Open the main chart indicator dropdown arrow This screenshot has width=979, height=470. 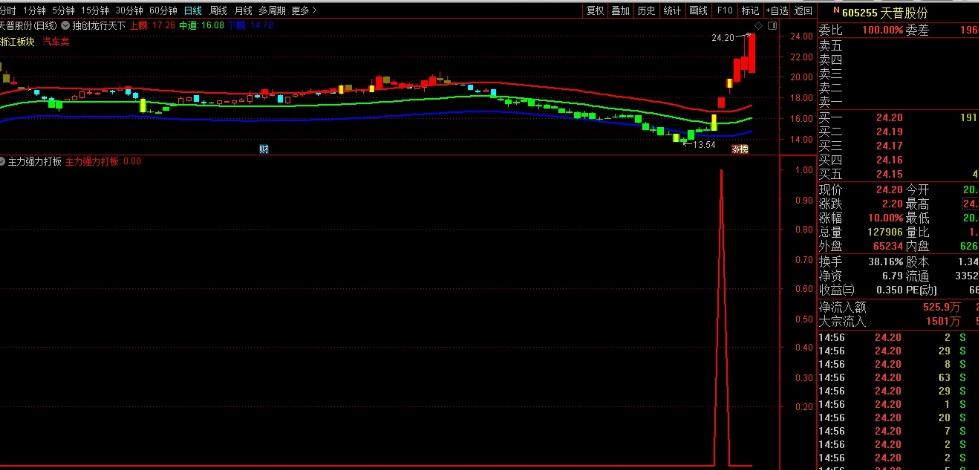coord(66,25)
